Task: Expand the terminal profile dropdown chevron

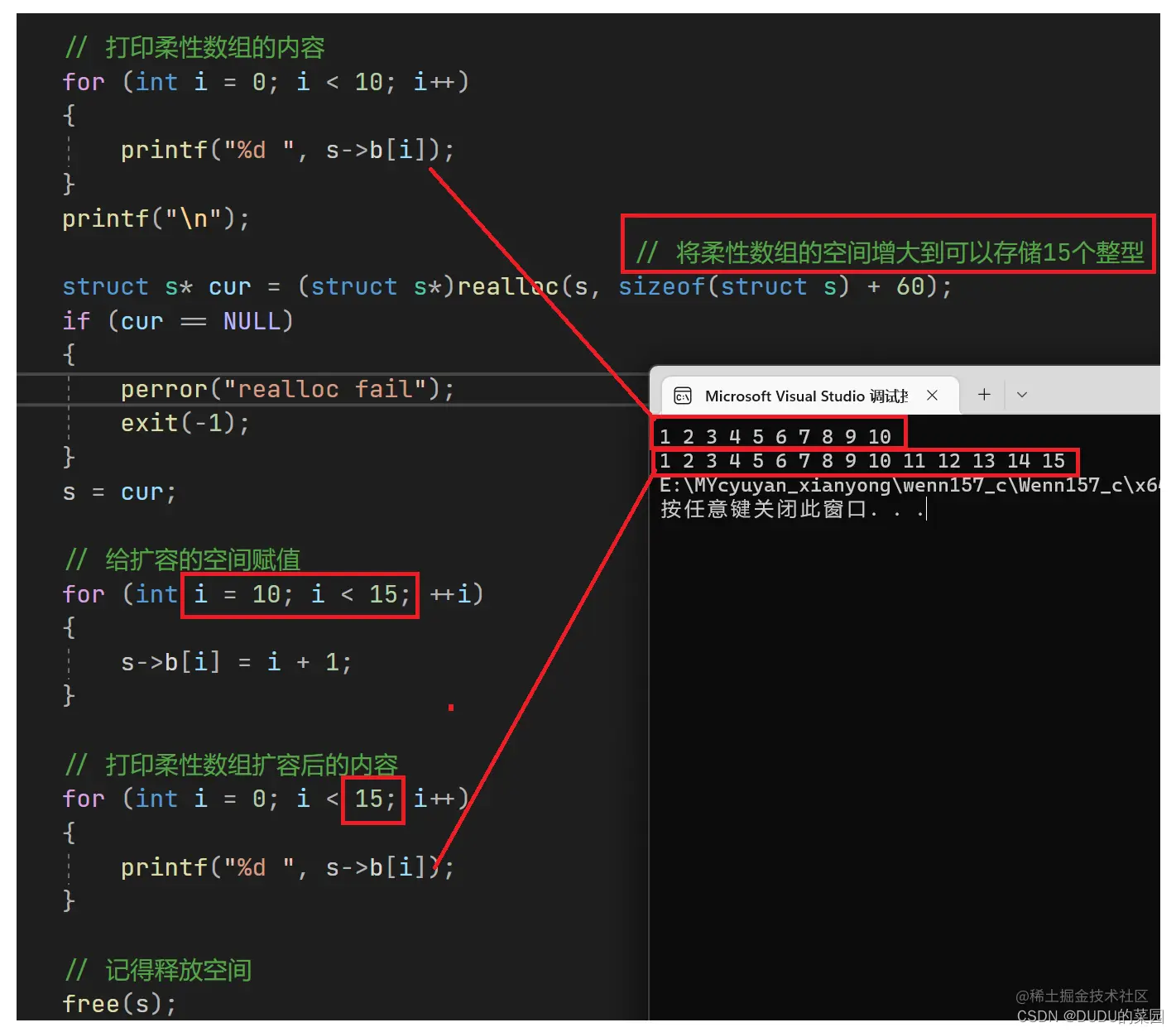Action: [x=1022, y=395]
